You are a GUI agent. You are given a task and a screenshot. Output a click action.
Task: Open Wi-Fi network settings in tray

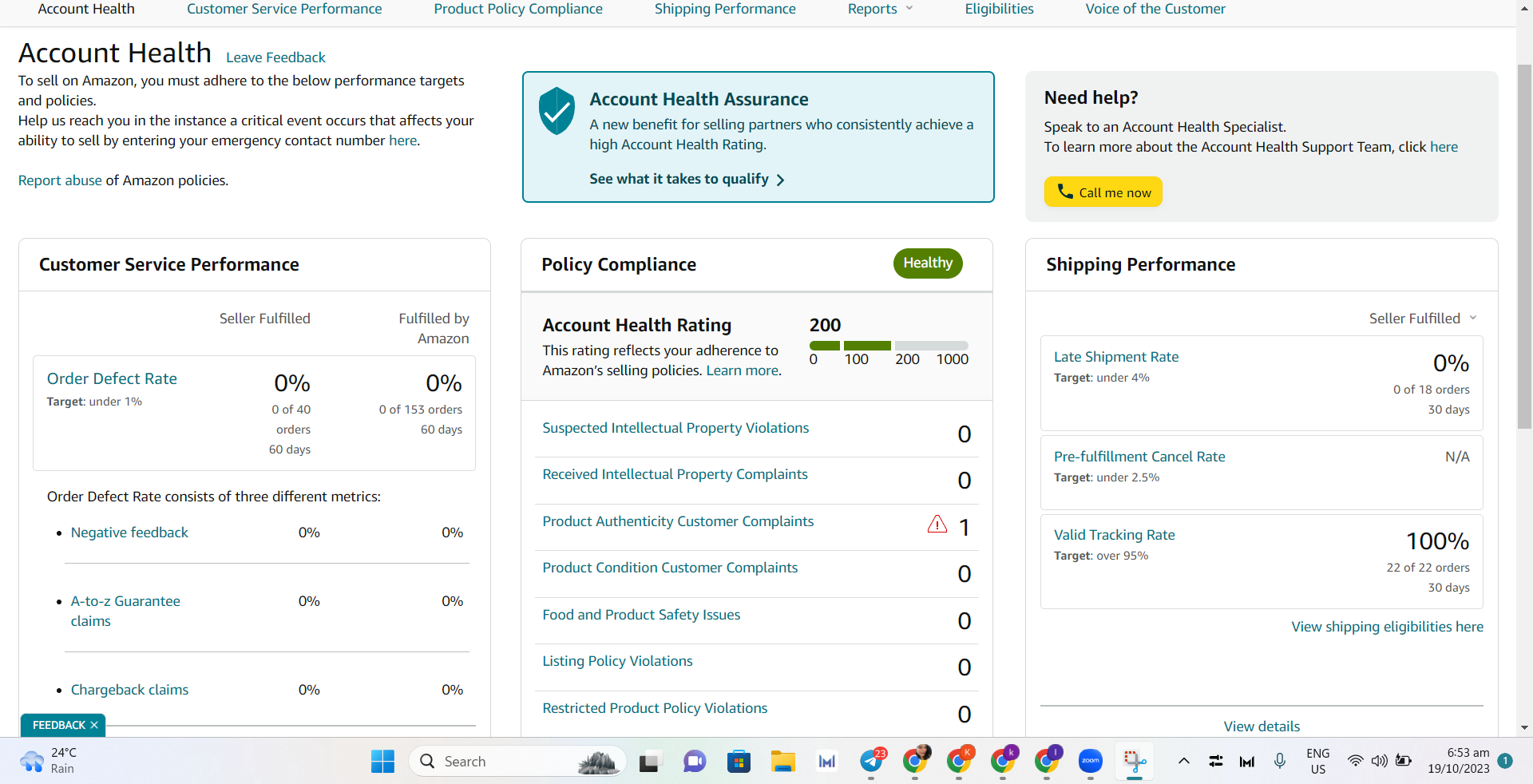pos(1355,761)
